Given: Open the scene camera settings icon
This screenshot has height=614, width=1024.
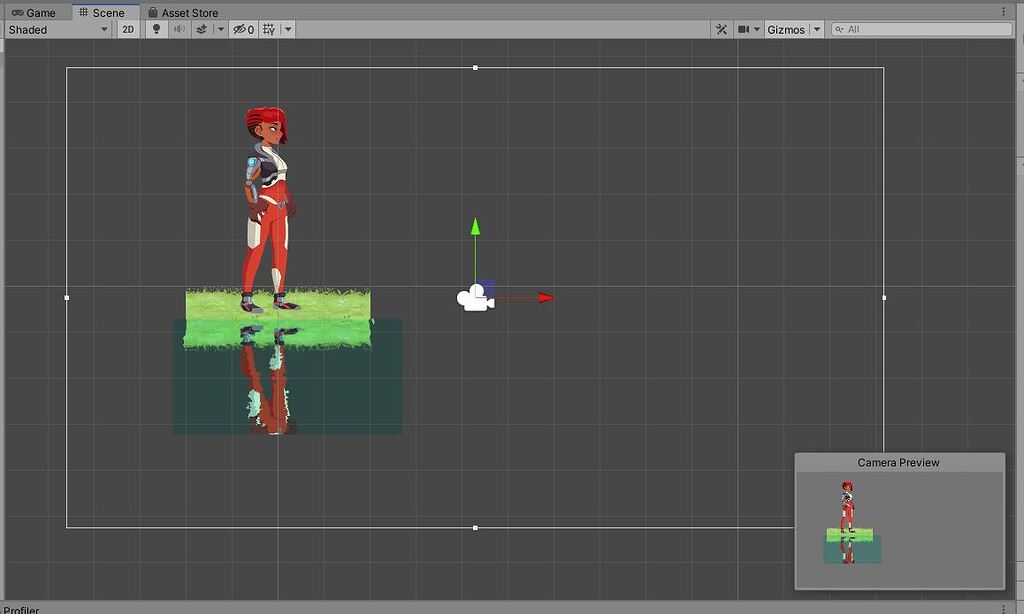Looking at the screenshot, I should point(744,29).
